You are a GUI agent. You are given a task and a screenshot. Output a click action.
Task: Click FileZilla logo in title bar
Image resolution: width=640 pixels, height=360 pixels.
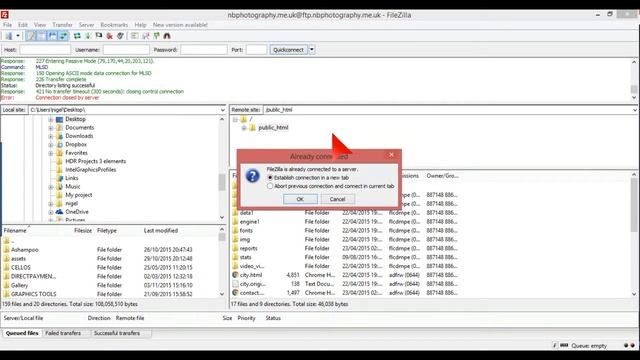[x=4, y=15]
